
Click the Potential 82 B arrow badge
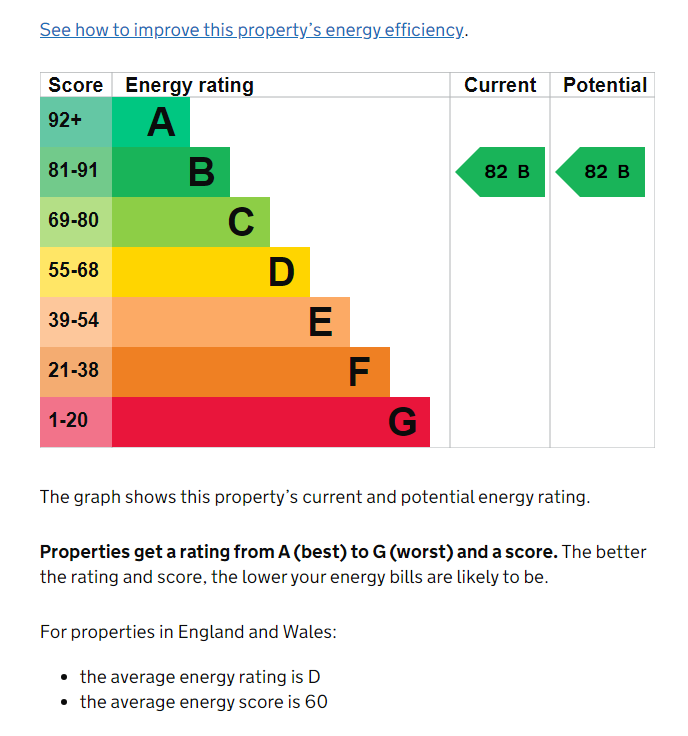click(600, 172)
